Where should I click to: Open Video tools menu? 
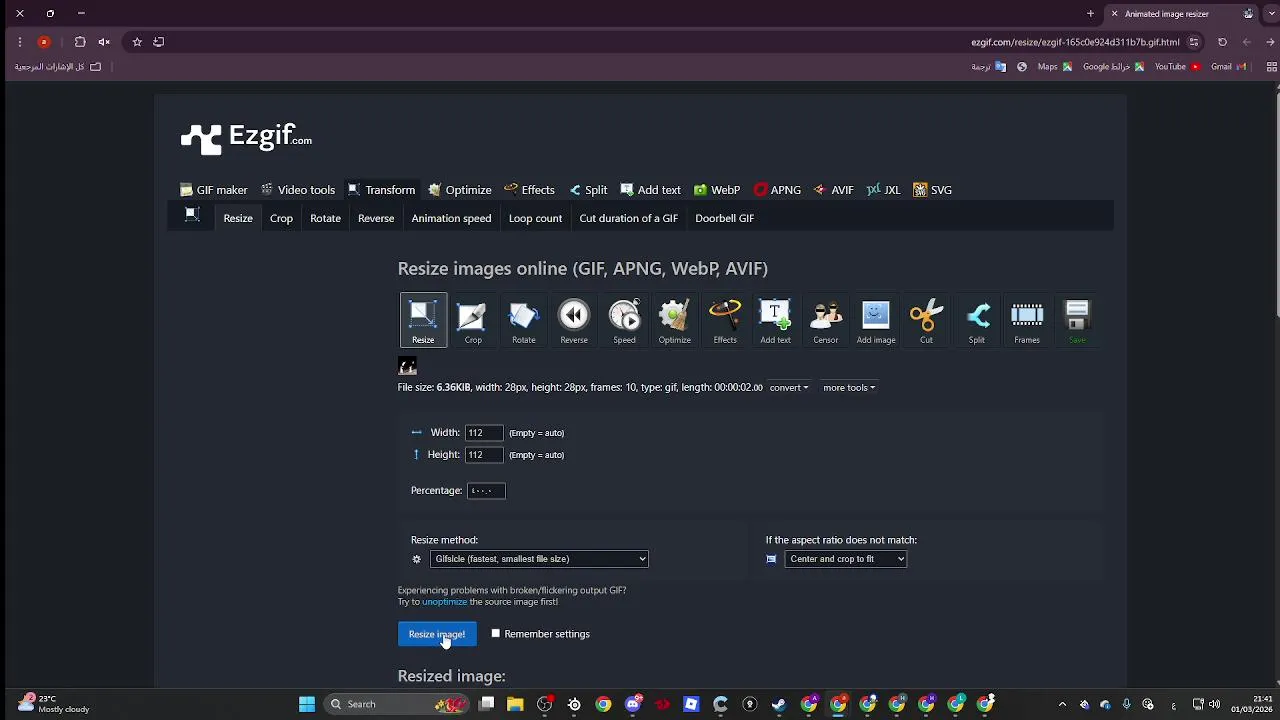coord(298,190)
